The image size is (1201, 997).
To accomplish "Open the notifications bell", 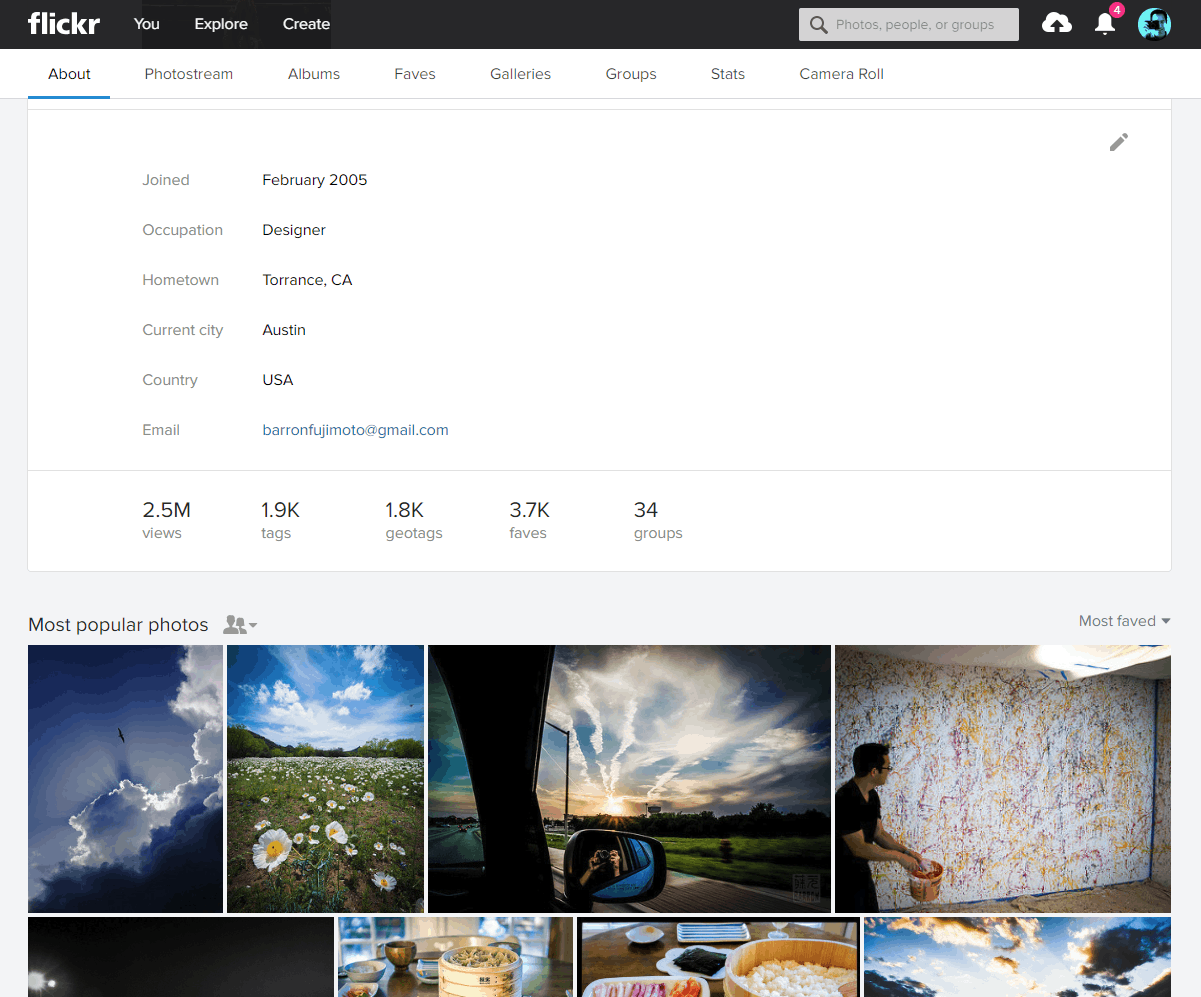I will click(1105, 24).
